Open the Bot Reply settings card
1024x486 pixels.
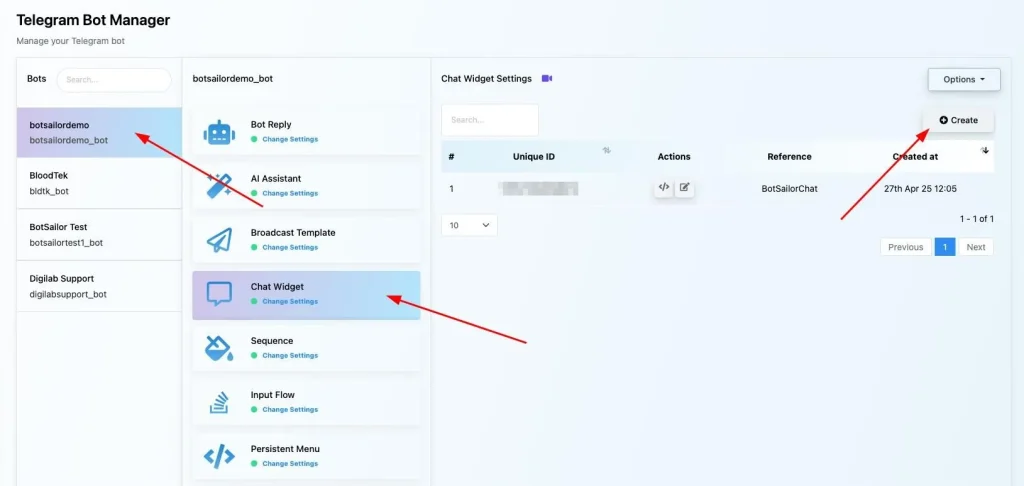tap(306, 131)
